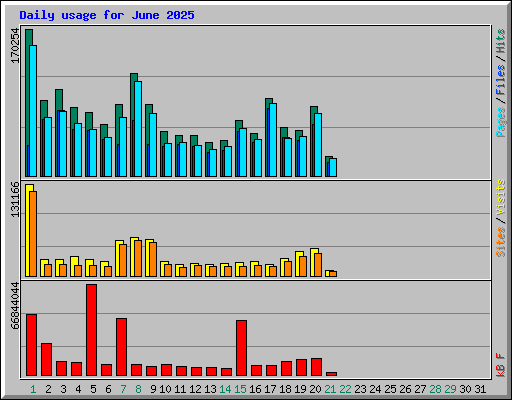Click the orange sites bar for day 8

(x=138, y=258)
